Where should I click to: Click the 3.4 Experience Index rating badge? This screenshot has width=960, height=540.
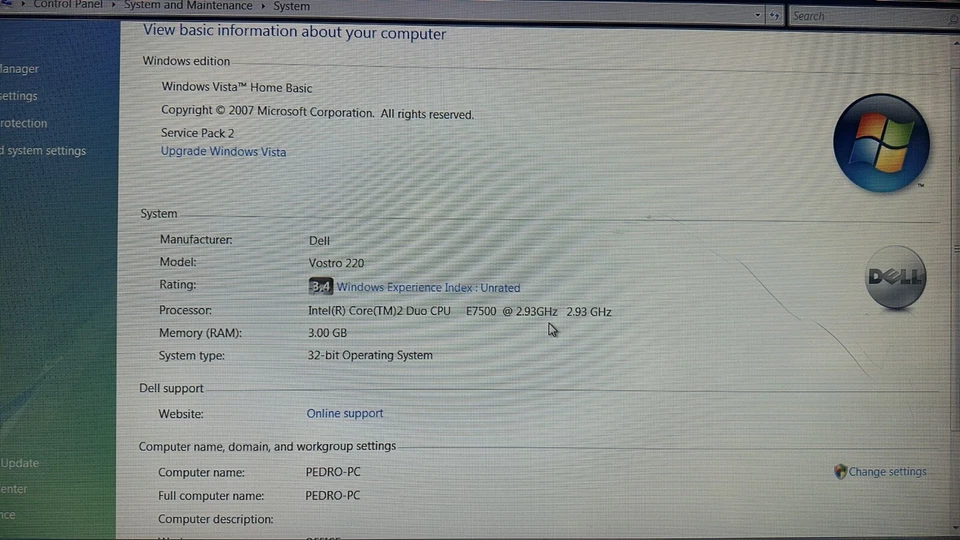tap(321, 287)
